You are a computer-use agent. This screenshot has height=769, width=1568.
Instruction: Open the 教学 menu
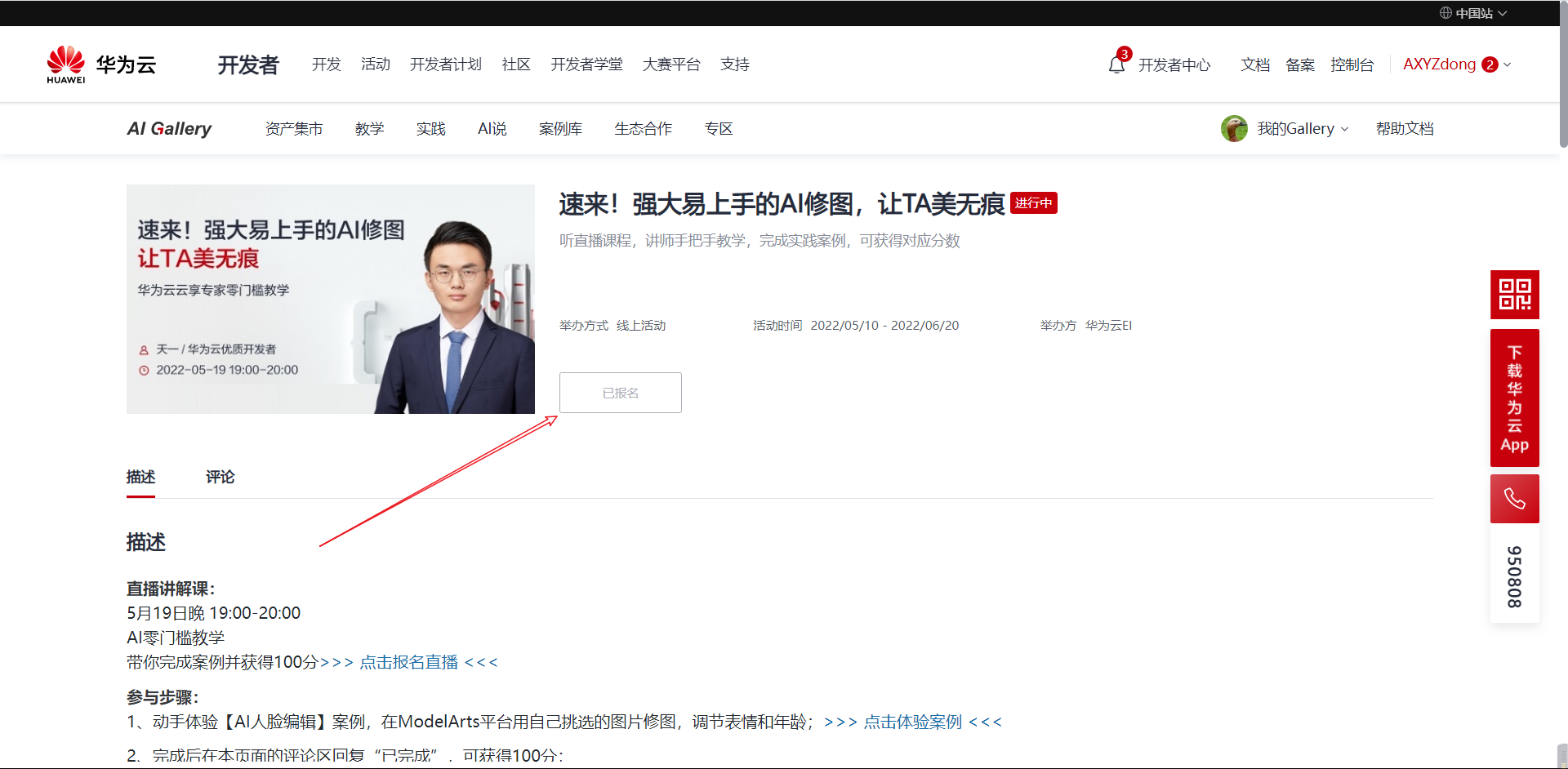(x=370, y=129)
